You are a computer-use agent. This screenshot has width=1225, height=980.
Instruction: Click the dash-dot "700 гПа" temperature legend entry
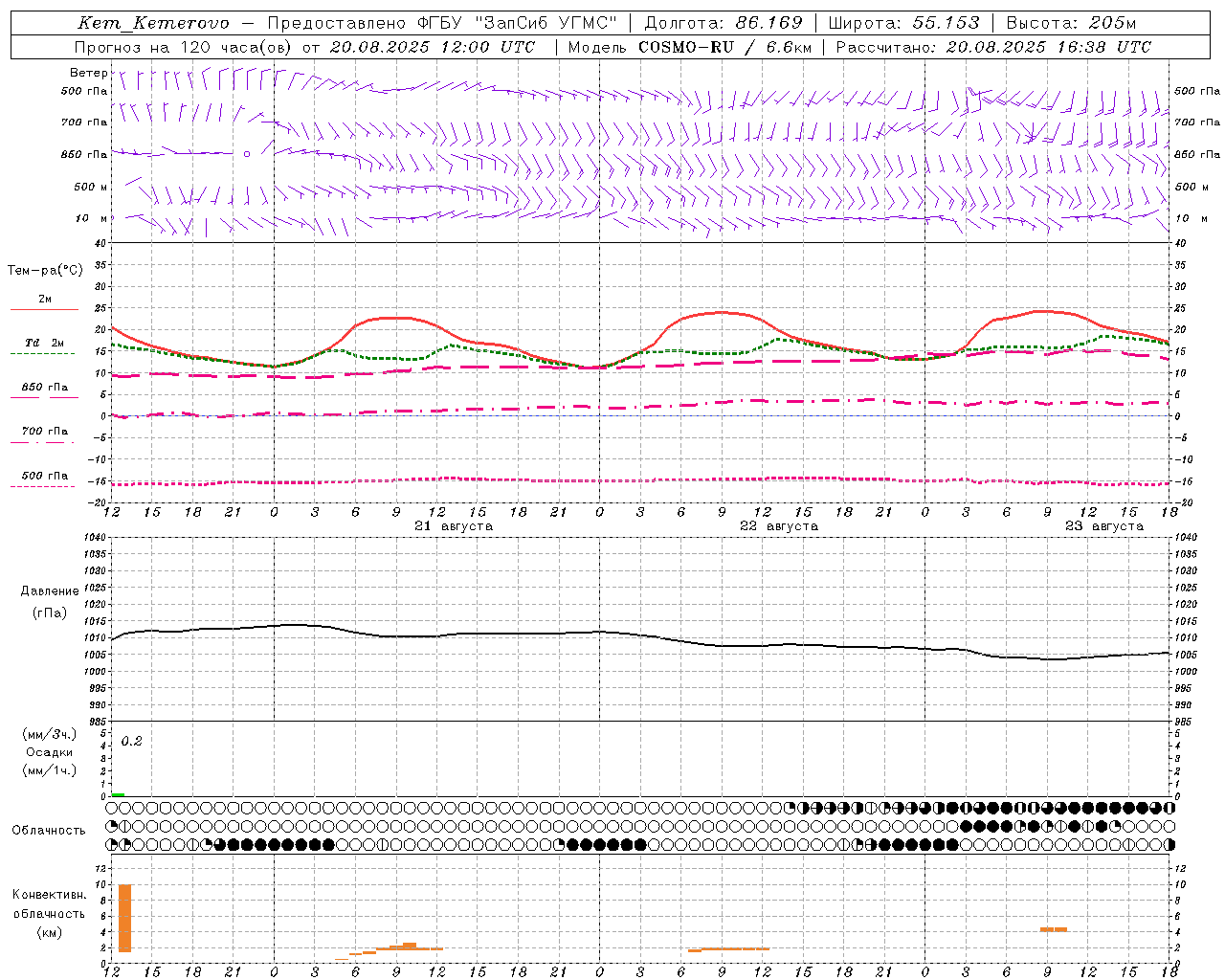pyautogui.click(x=42, y=435)
